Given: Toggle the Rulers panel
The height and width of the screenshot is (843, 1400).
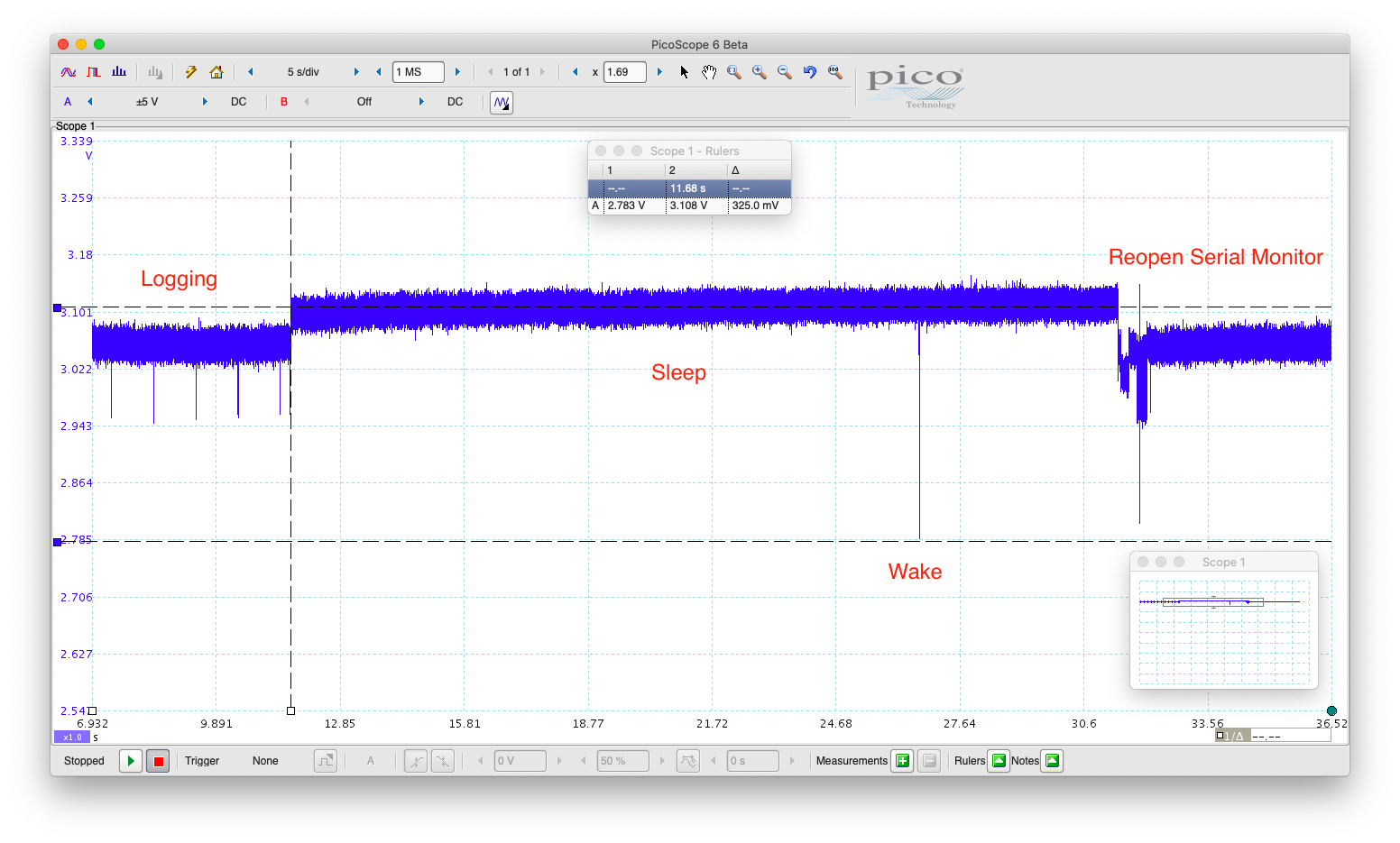Looking at the screenshot, I should pyautogui.click(x=999, y=761).
